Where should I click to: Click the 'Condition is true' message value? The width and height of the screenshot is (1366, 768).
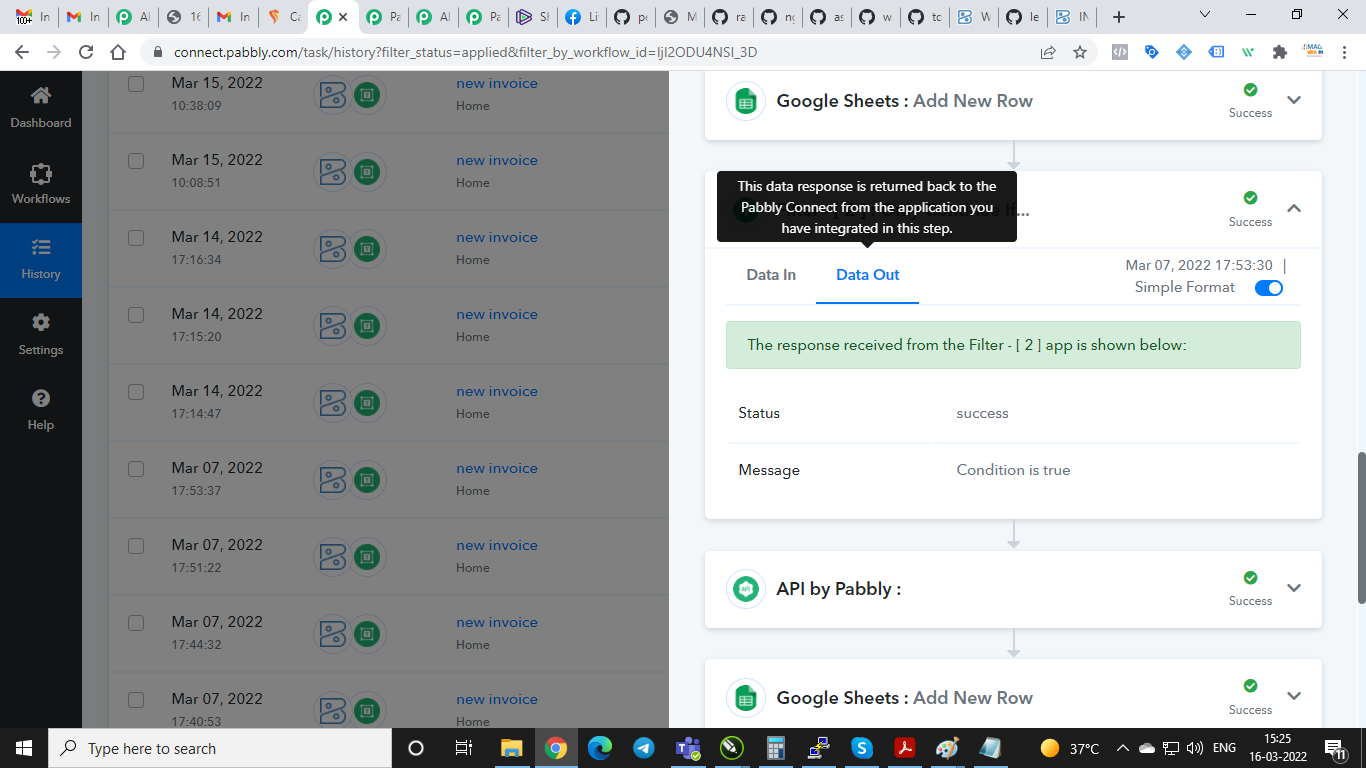pyautogui.click(x=1013, y=470)
